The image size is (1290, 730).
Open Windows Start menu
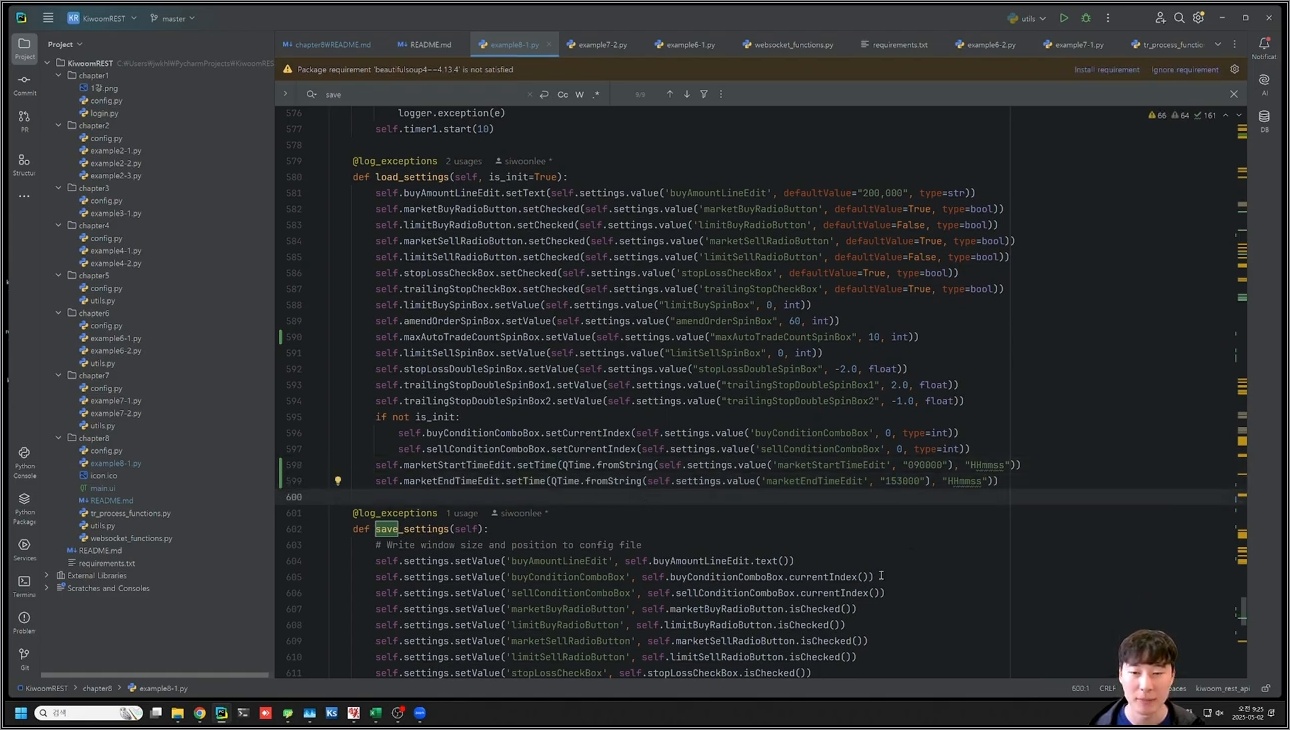(20, 713)
